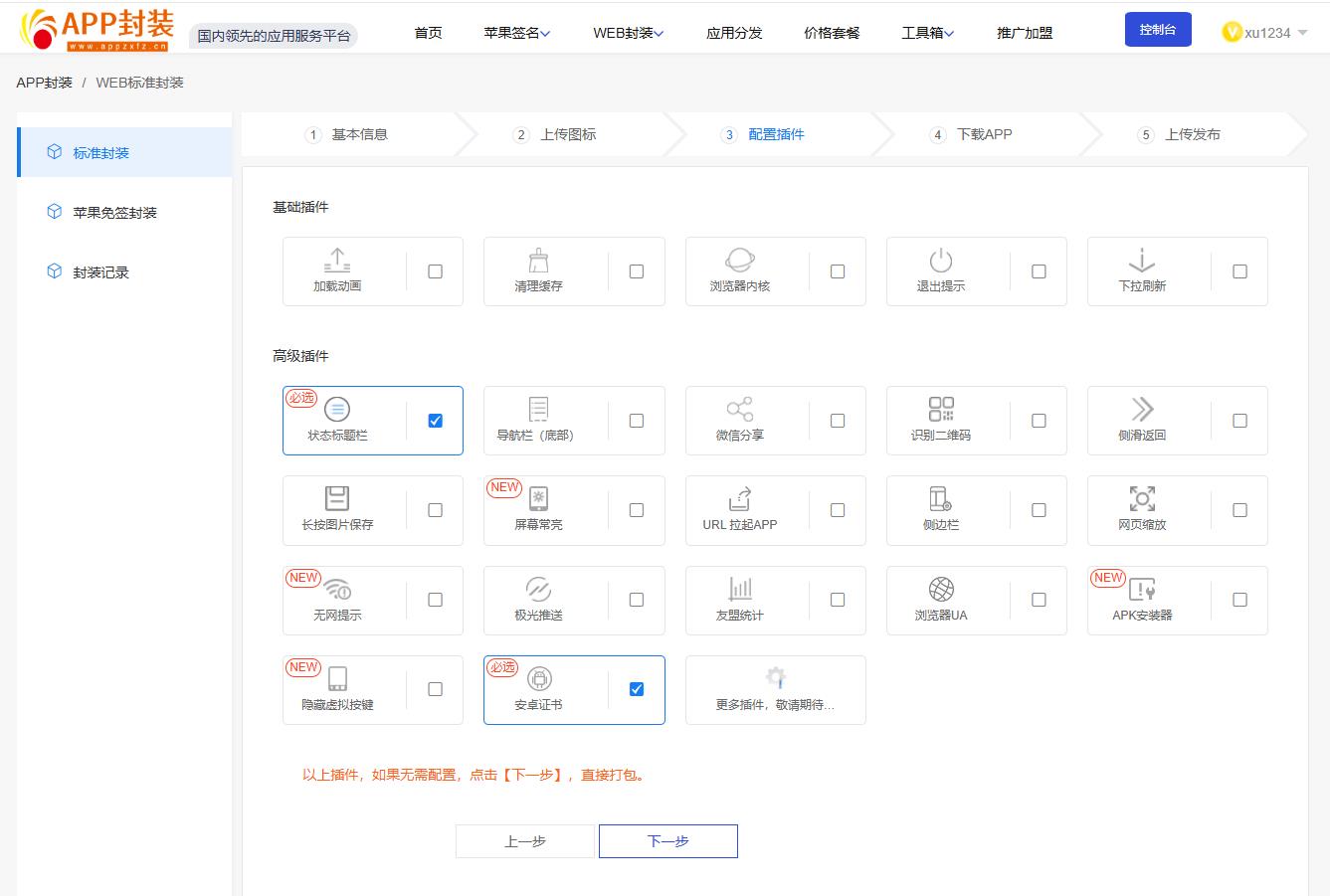1330x896 pixels.
Task: Click the 侧滑返回 double-chevron icon
Action: pos(1141,410)
